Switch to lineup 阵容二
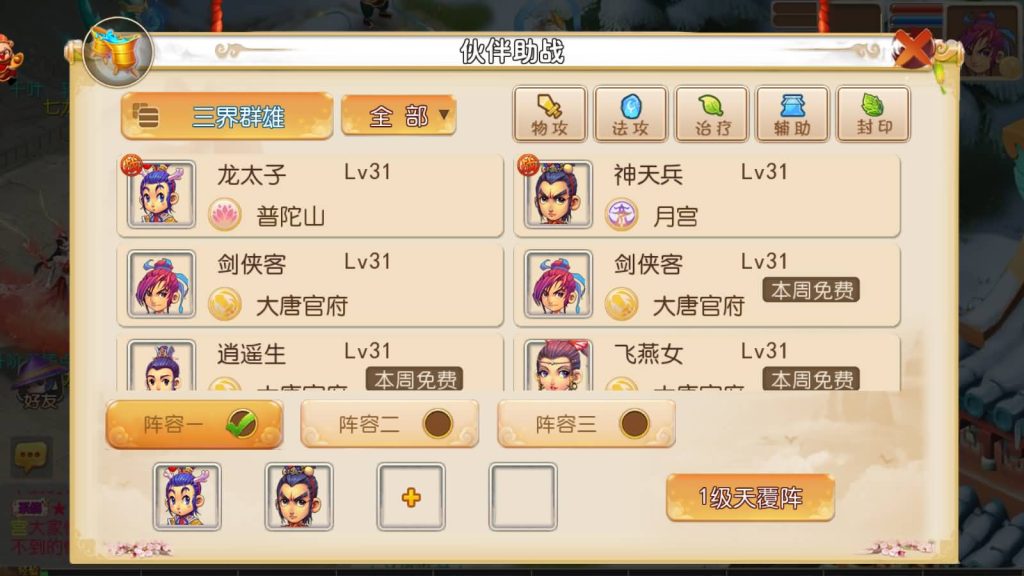The height and width of the screenshot is (576, 1024). pyautogui.click(x=389, y=424)
